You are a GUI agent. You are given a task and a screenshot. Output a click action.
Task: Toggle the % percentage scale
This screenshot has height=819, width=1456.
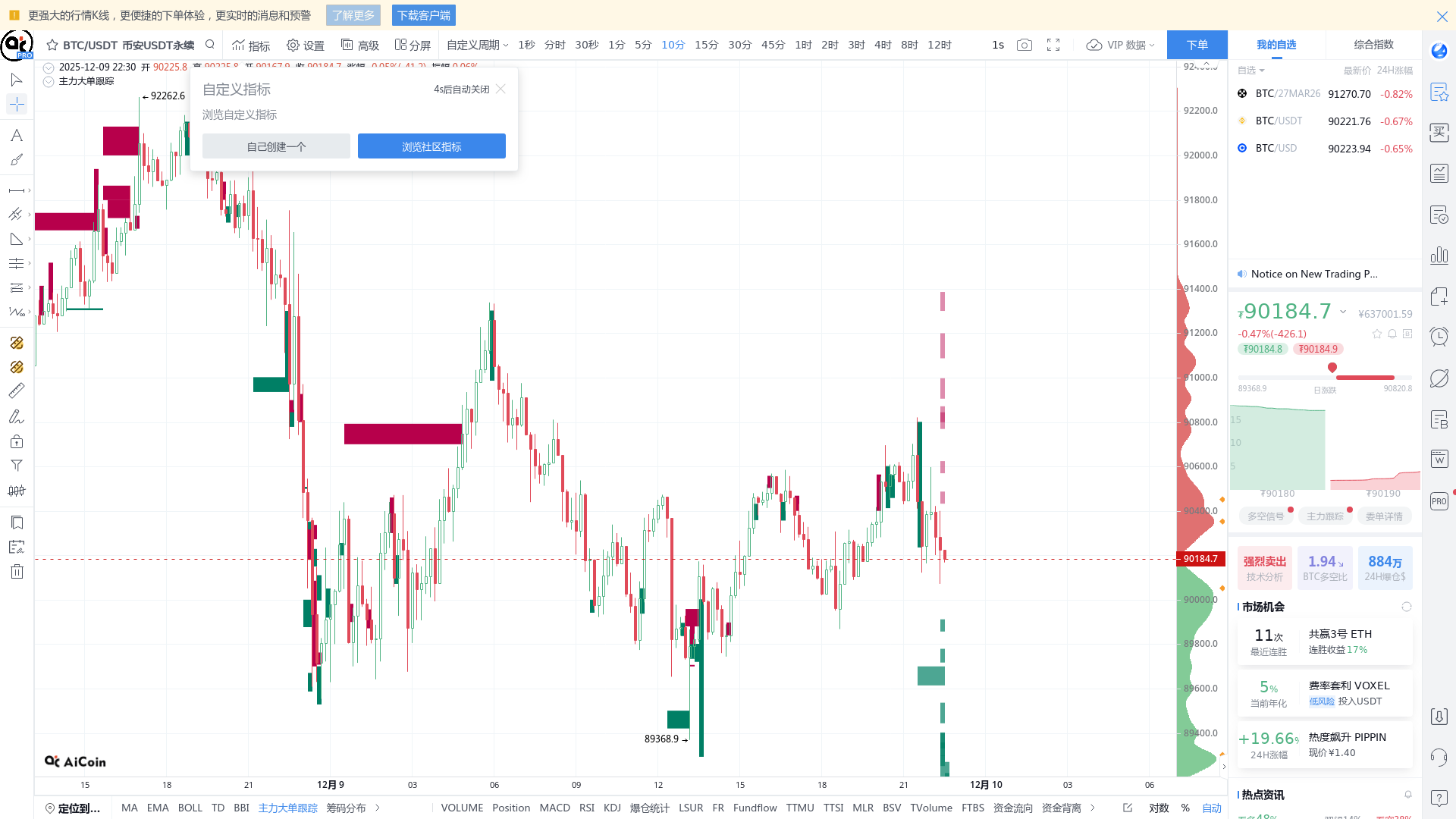coord(1185,808)
